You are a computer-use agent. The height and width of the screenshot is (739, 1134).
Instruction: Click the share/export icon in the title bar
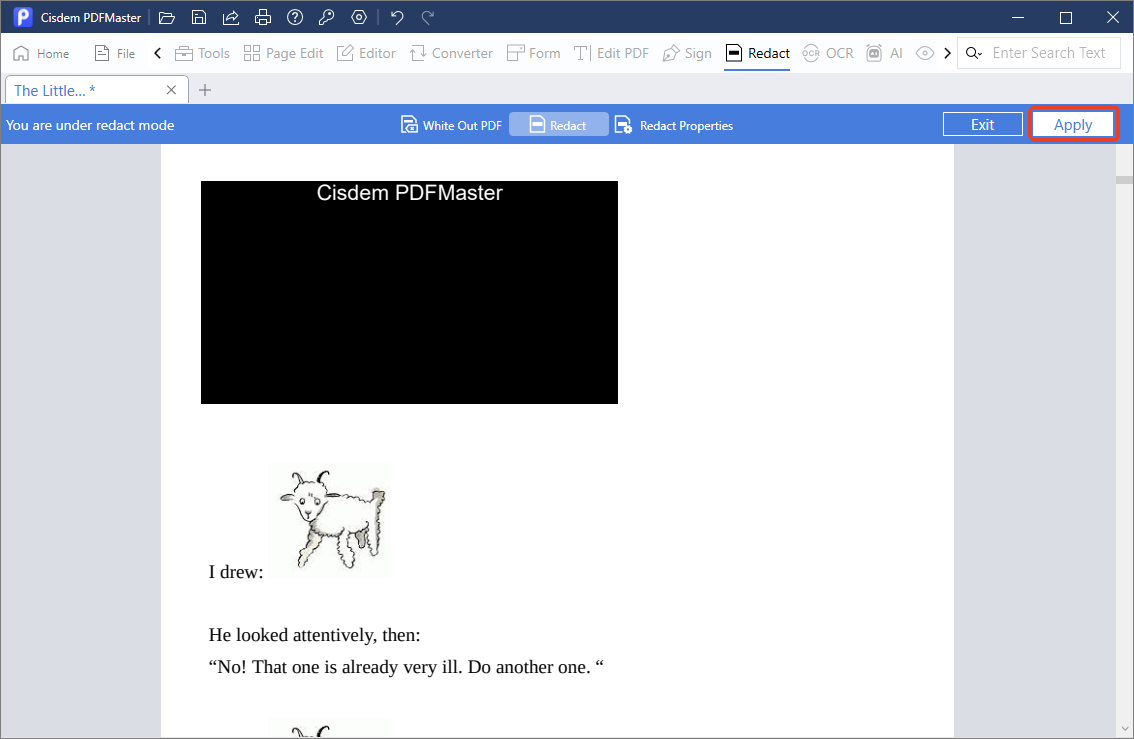[x=231, y=17]
